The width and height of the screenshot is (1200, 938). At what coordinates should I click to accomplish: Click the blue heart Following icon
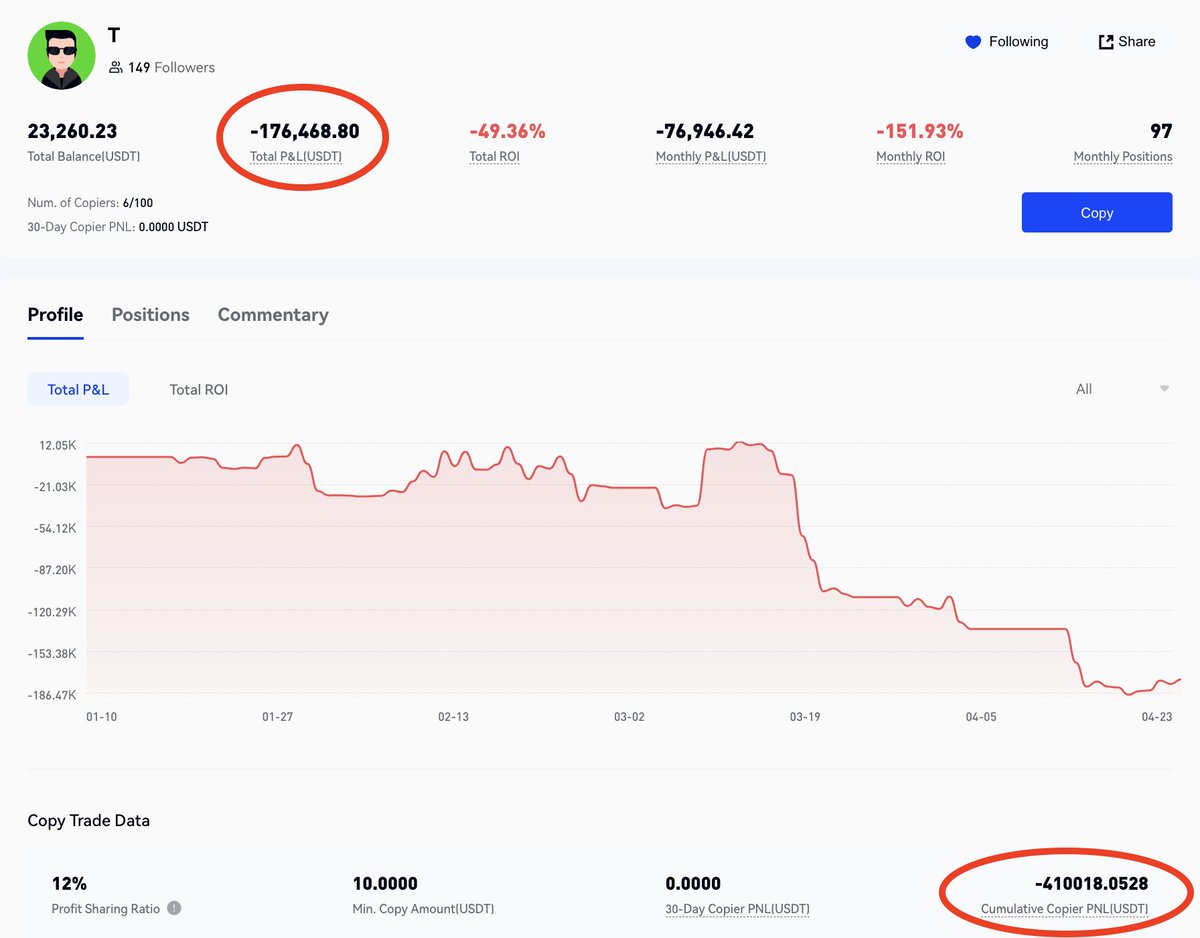tap(973, 42)
